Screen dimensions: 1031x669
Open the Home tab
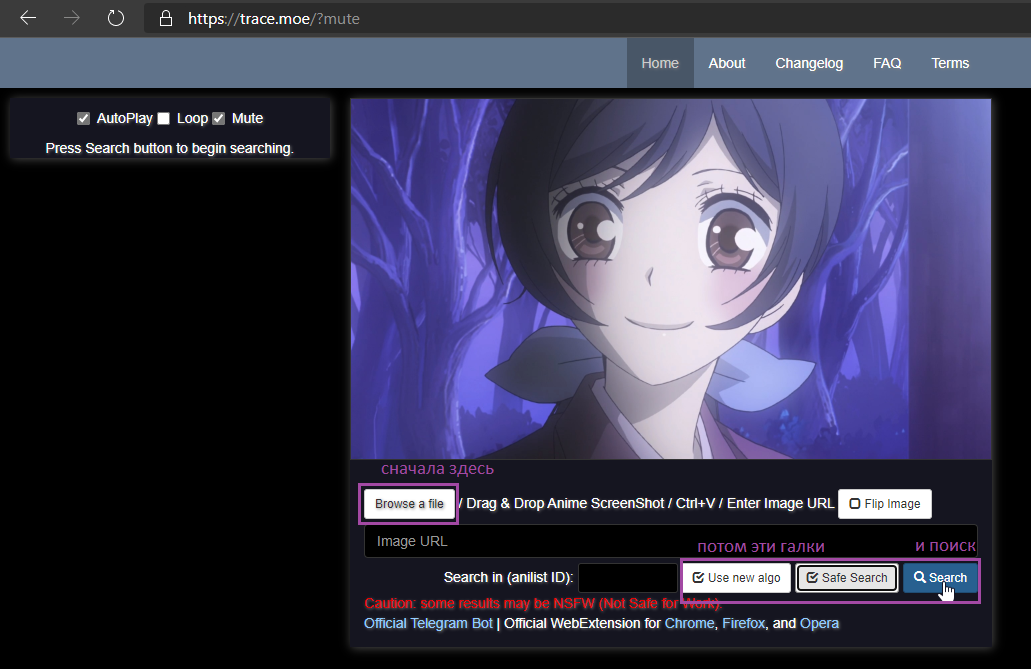click(x=659, y=63)
